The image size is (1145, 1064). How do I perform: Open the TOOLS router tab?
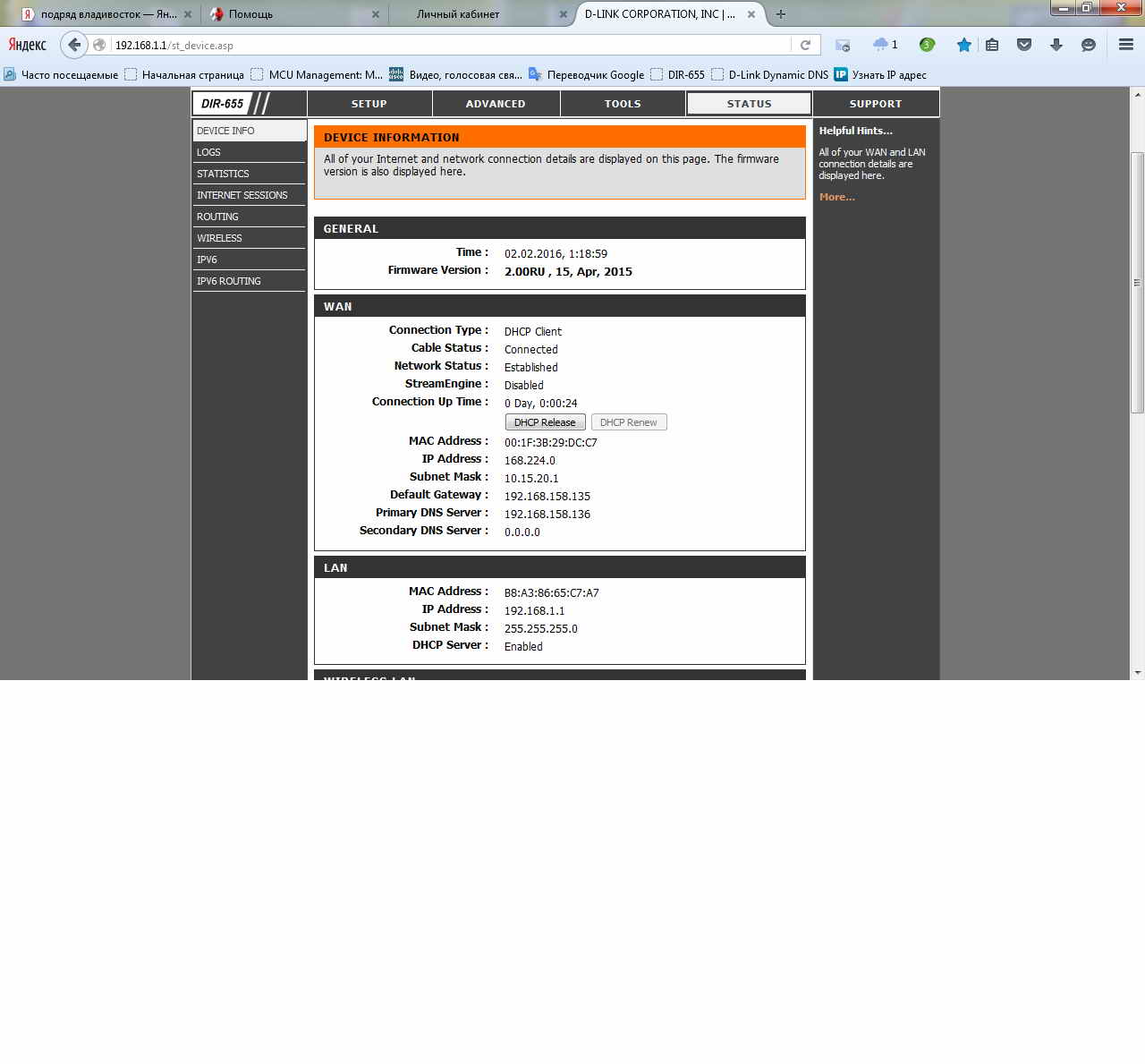tap(623, 104)
